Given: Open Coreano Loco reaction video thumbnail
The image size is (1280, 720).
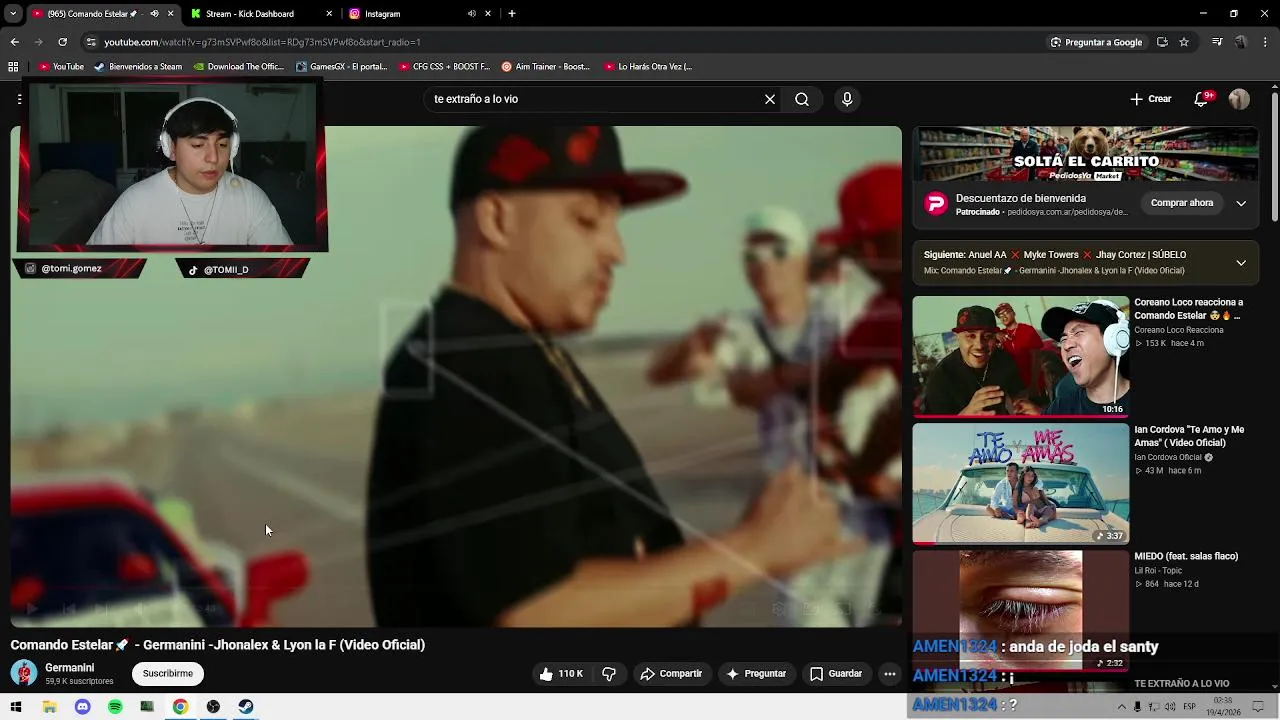Looking at the screenshot, I should tap(1020, 356).
